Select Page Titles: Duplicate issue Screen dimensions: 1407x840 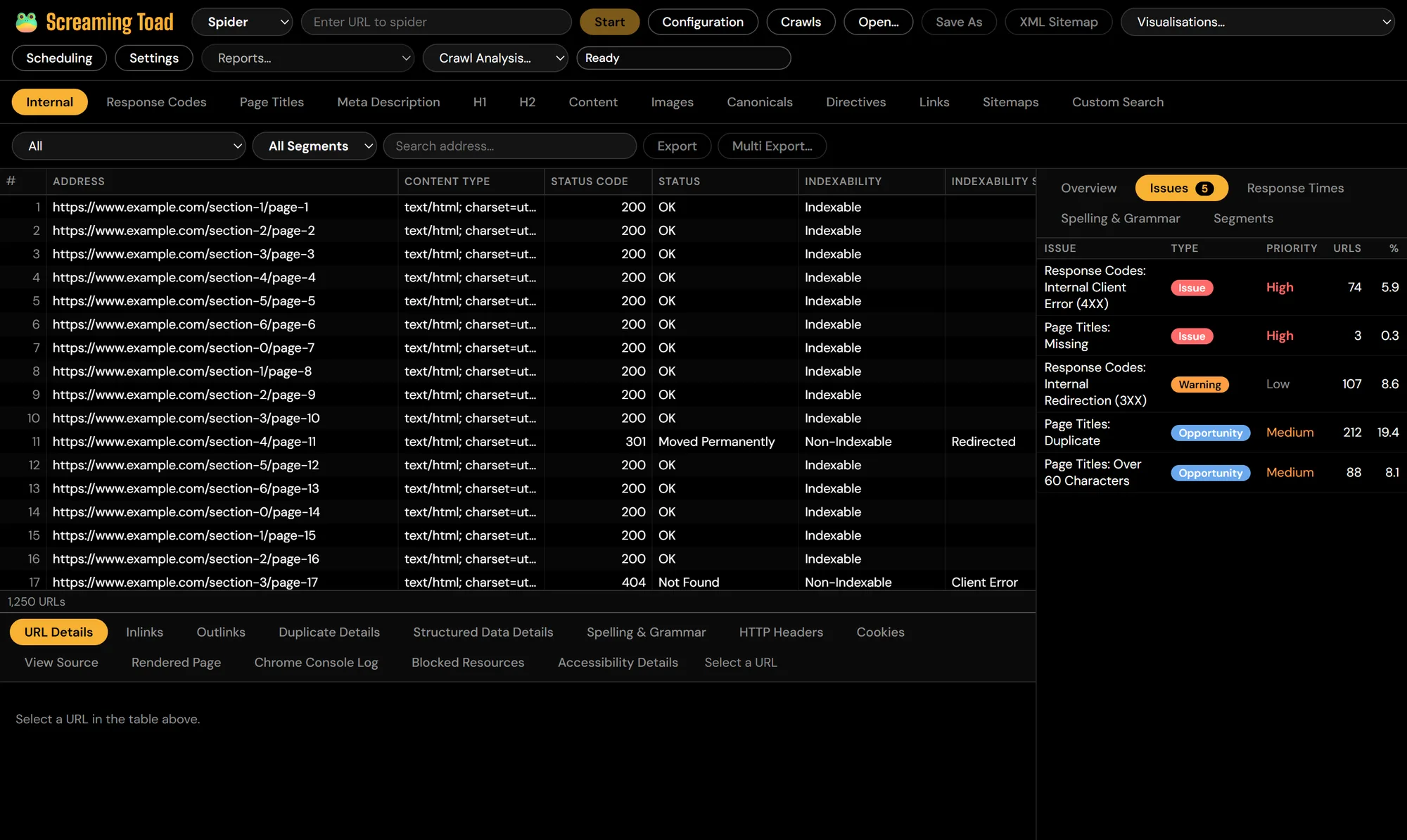point(1221,432)
